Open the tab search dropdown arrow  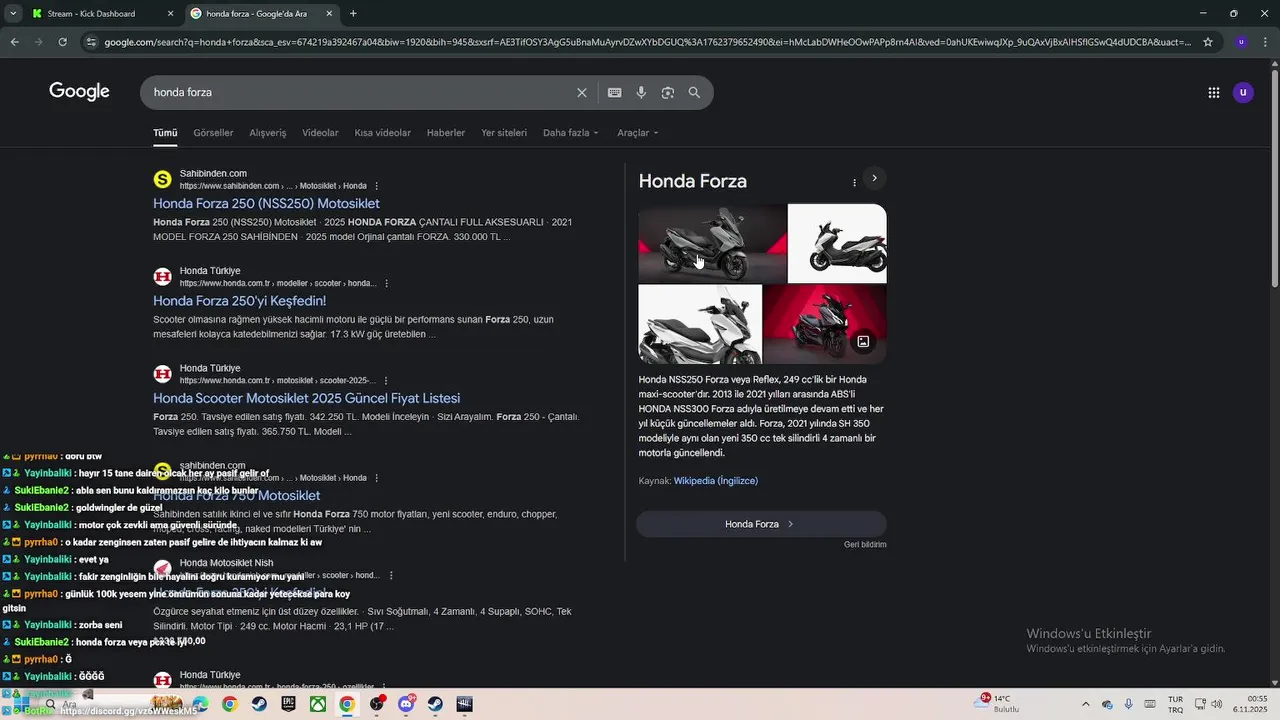pos(12,13)
